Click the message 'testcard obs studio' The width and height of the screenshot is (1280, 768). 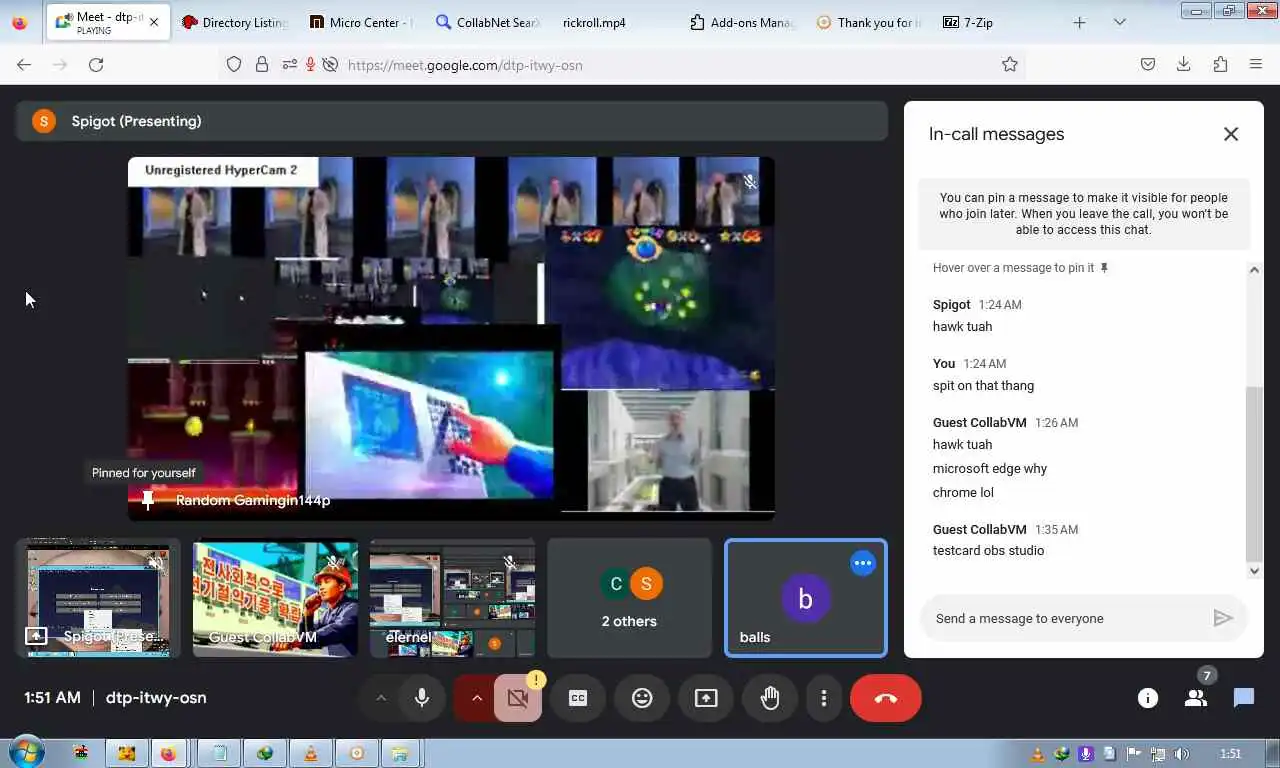pos(988,550)
